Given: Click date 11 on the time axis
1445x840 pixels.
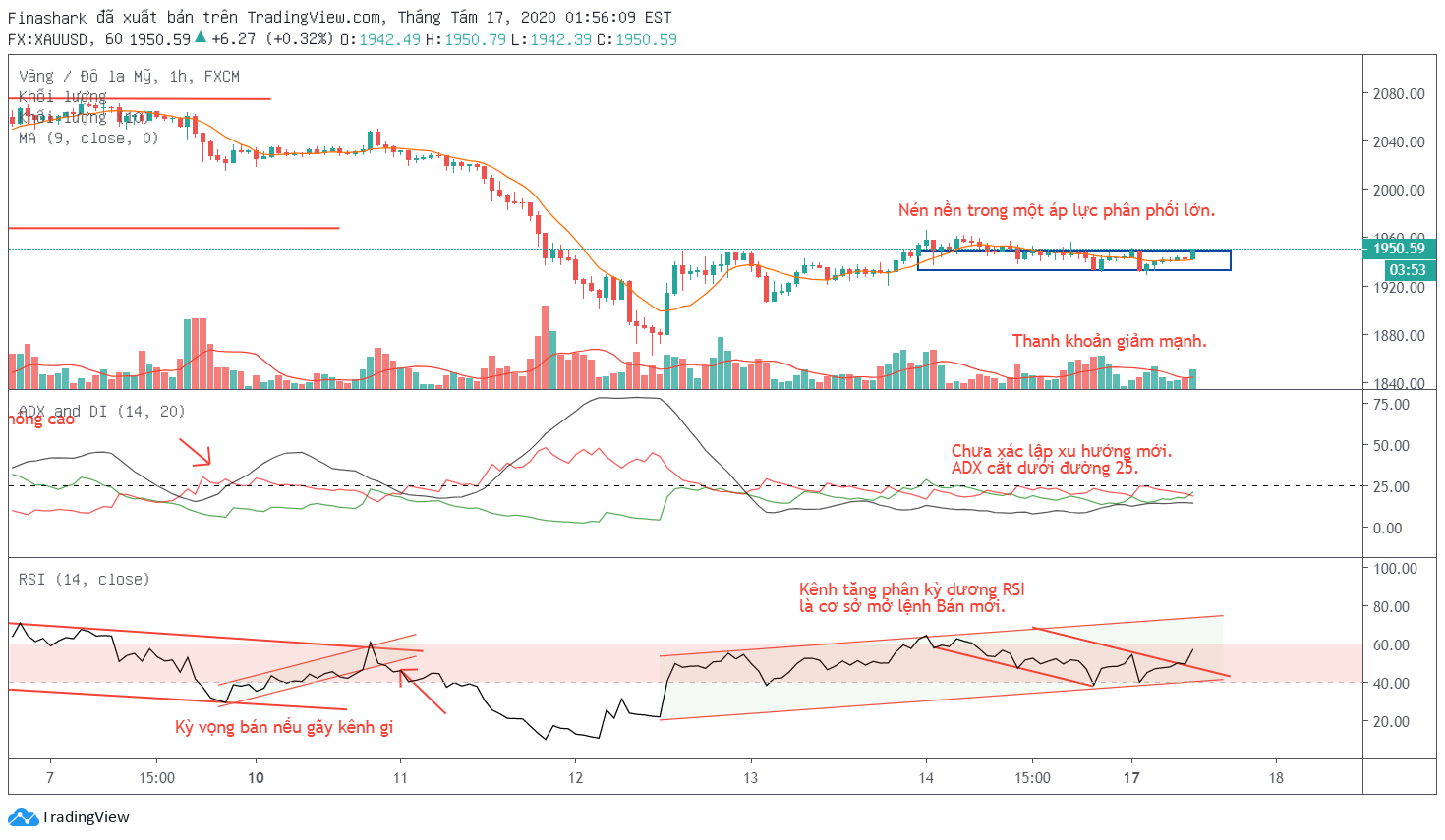Looking at the screenshot, I should [400, 777].
